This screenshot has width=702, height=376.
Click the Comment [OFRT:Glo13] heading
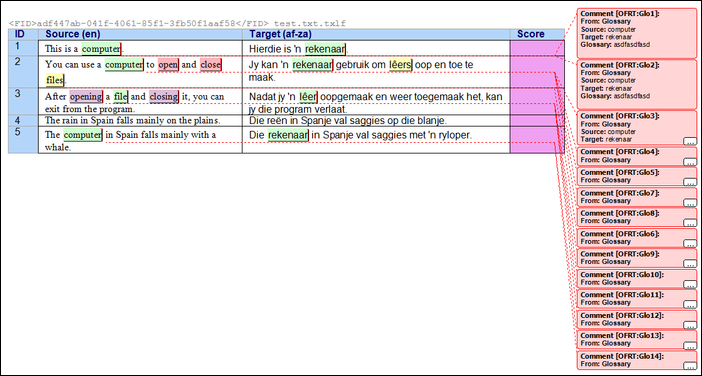pos(622,336)
